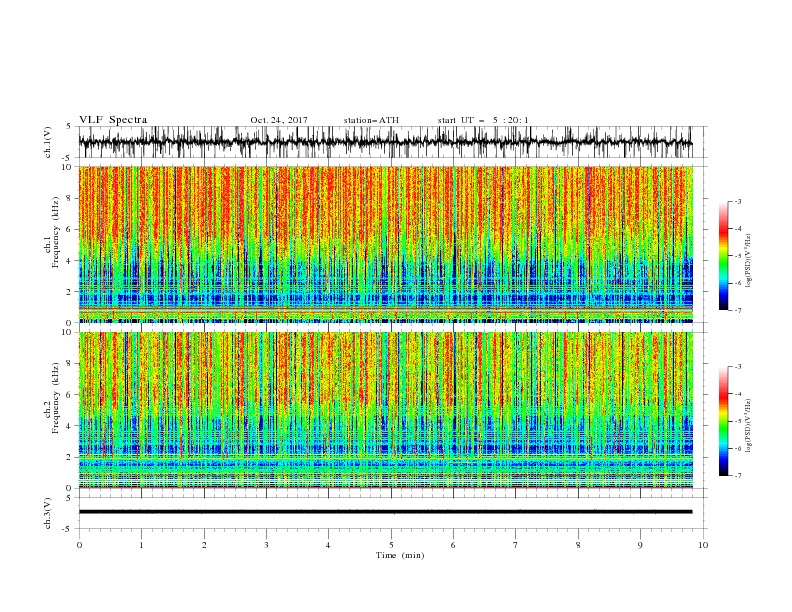Click the ch.1 color bar "log(PSD)(V²/Hz)" label
792x612 pixels.
[749, 261]
